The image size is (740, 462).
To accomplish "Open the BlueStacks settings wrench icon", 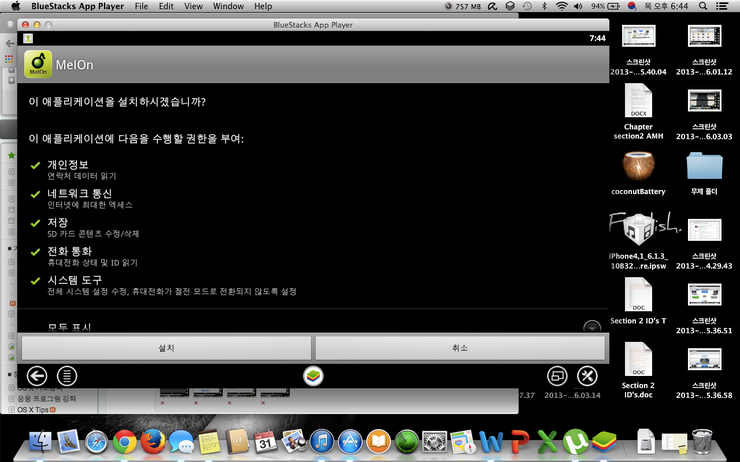I will [x=587, y=376].
